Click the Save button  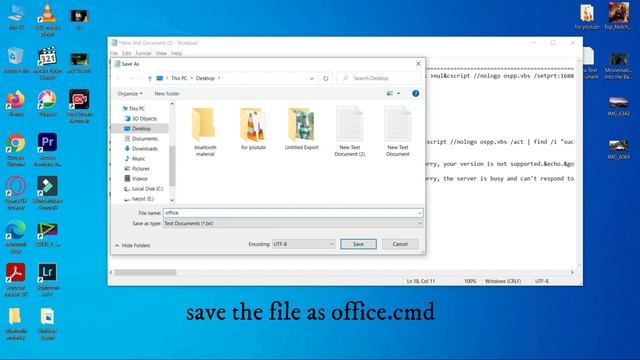click(x=358, y=244)
